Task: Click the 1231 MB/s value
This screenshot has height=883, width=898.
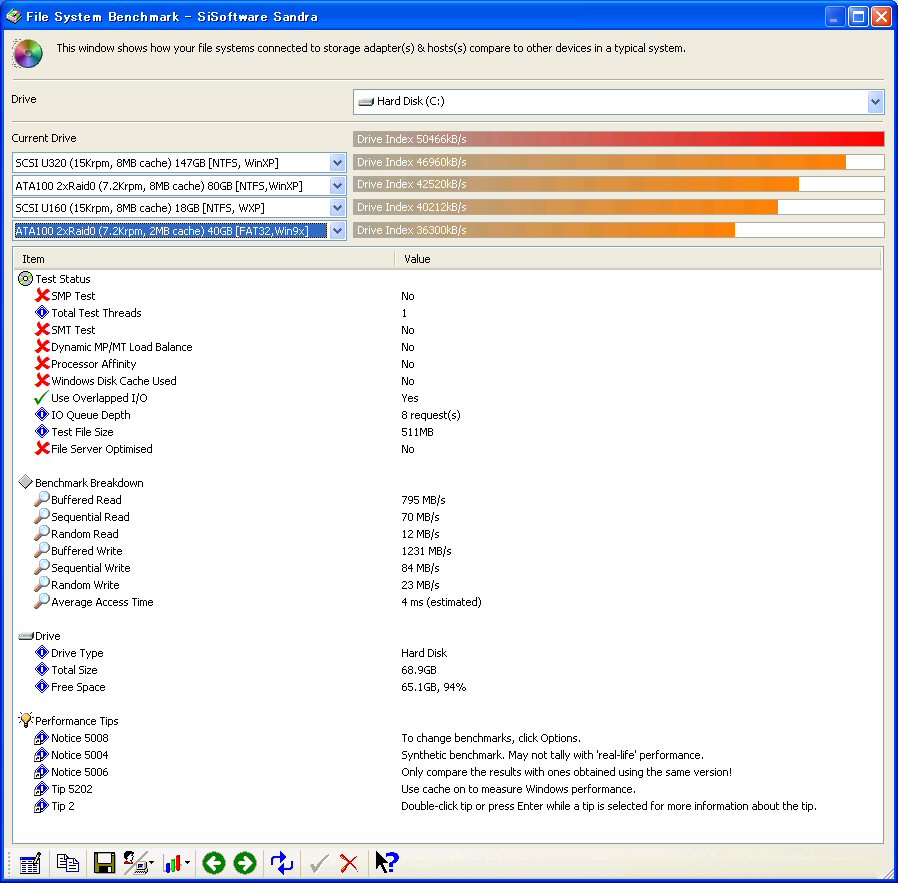Action: pos(426,551)
